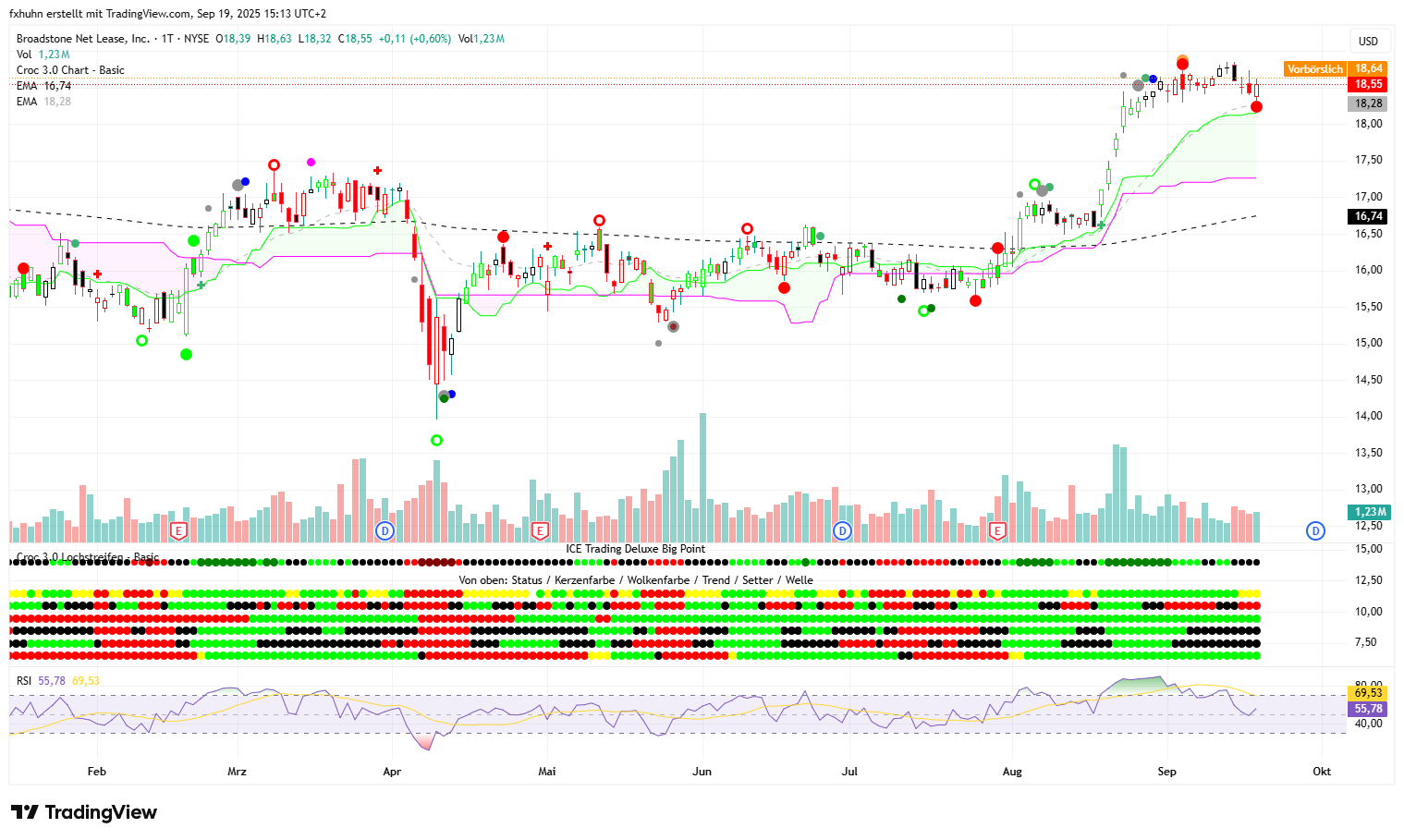1404x840 pixels.
Task: Open the USD currency selector
Action: (x=1368, y=42)
